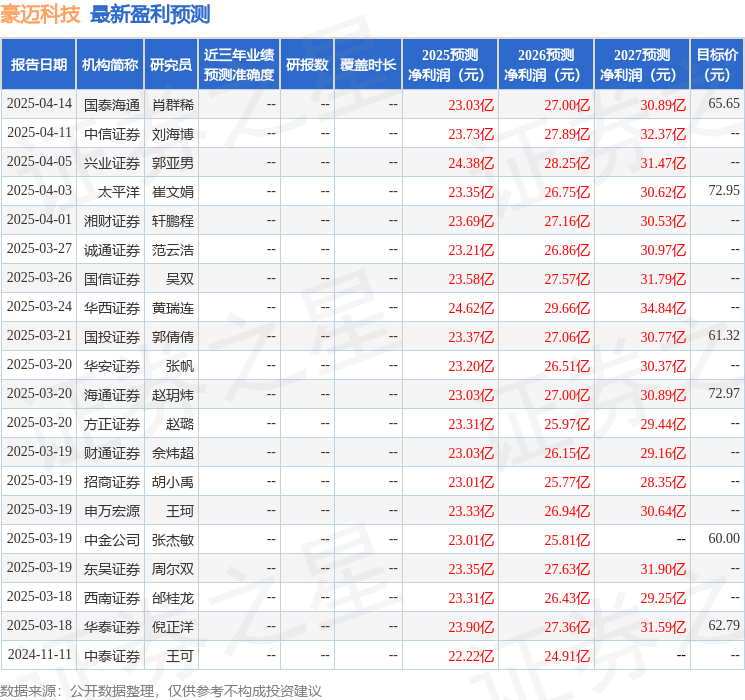Select the 东吴证券 institution cell
This screenshot has height=700, width=745.
click(112, 569)
